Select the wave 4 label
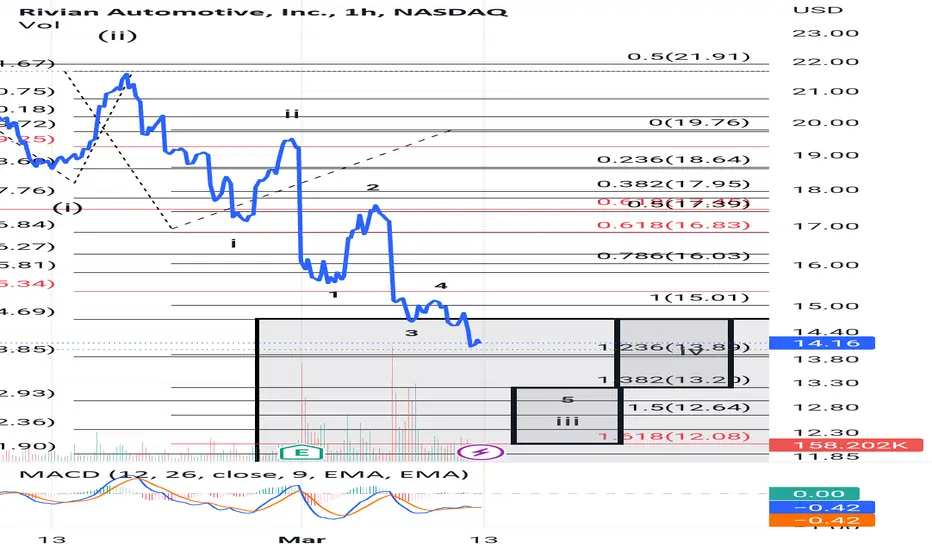Screen dimensions: 932x550 pyautogui.click(x=440, y=285)
